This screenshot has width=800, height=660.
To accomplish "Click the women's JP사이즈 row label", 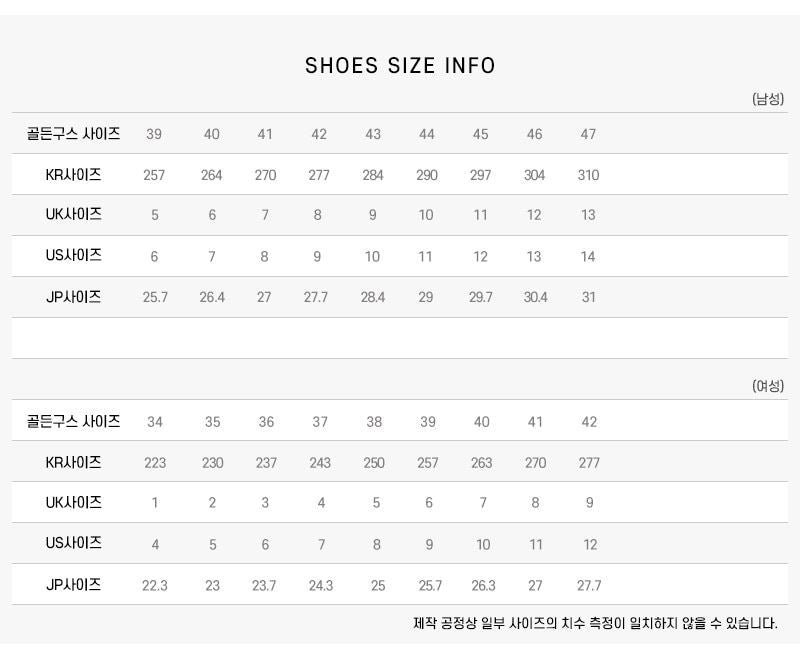I will [74, 585].
